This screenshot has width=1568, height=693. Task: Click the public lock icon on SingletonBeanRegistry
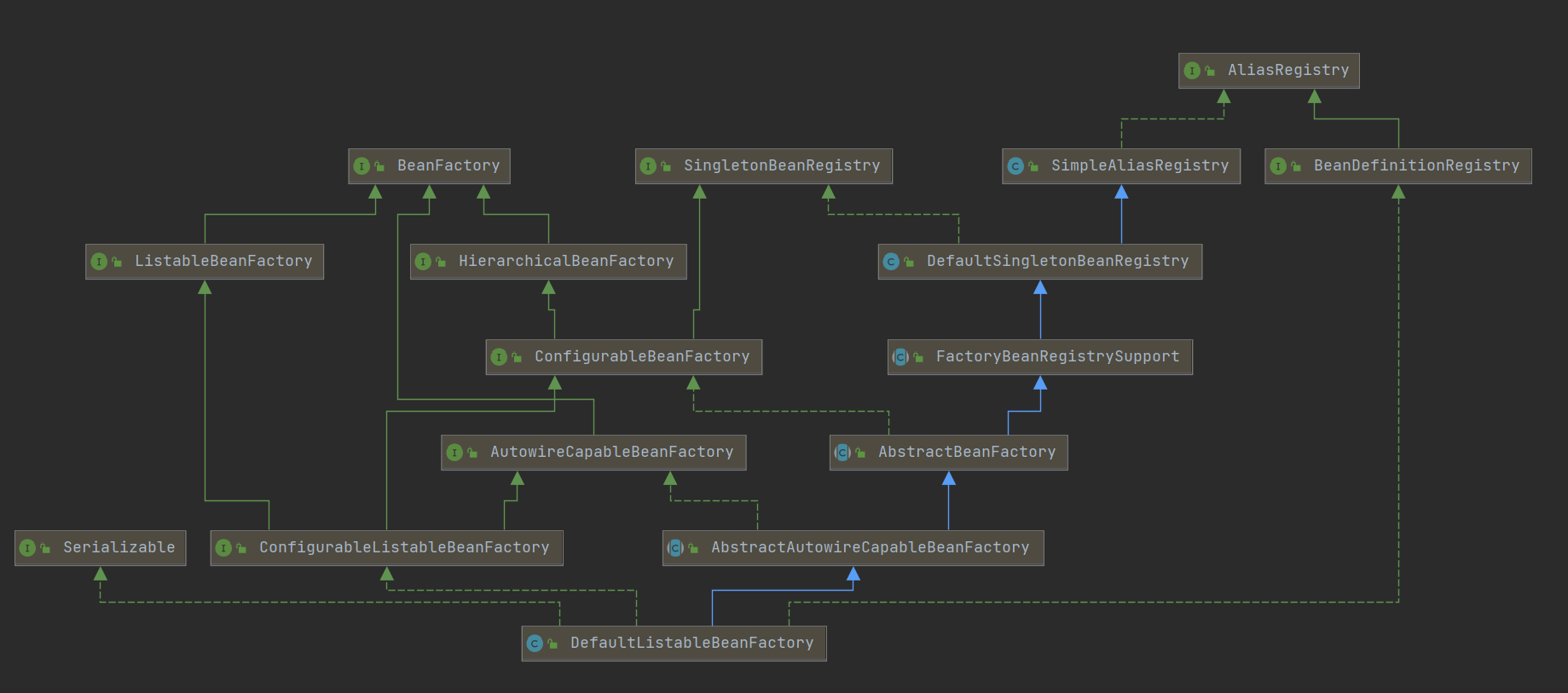pyautogui.click(x=666, y=166)
